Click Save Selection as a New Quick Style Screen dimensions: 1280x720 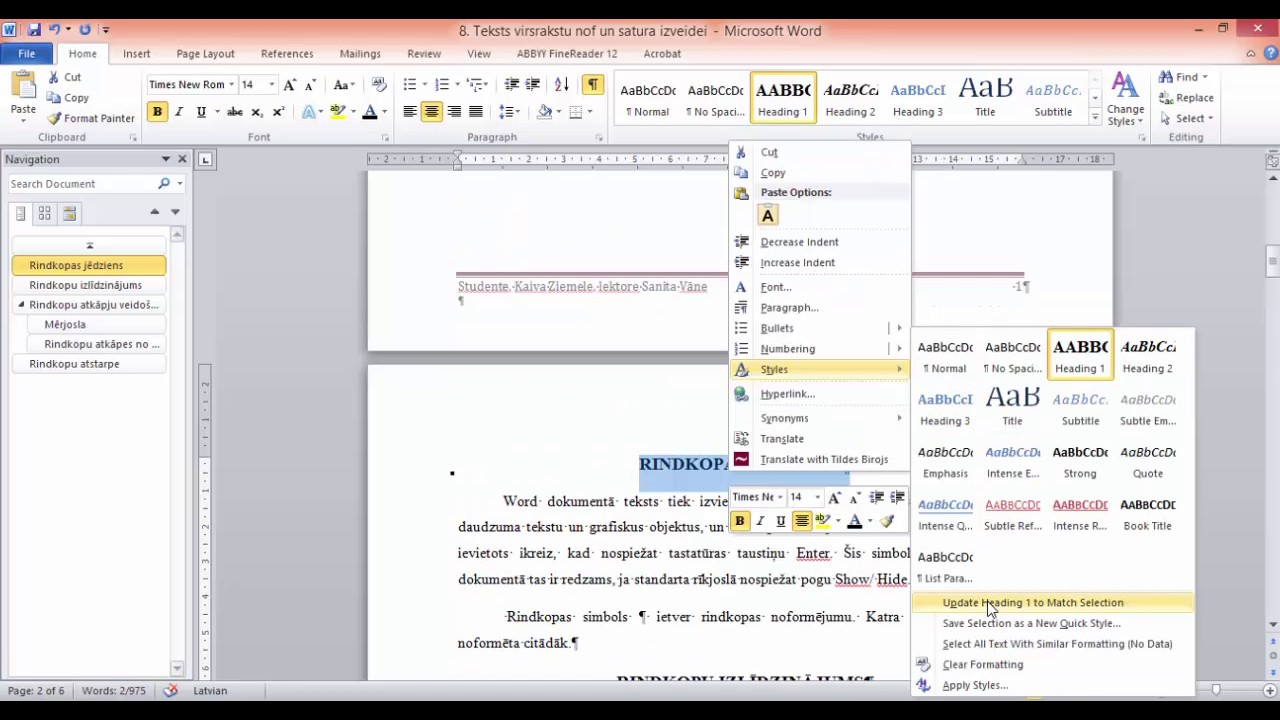coord(1052,623)
